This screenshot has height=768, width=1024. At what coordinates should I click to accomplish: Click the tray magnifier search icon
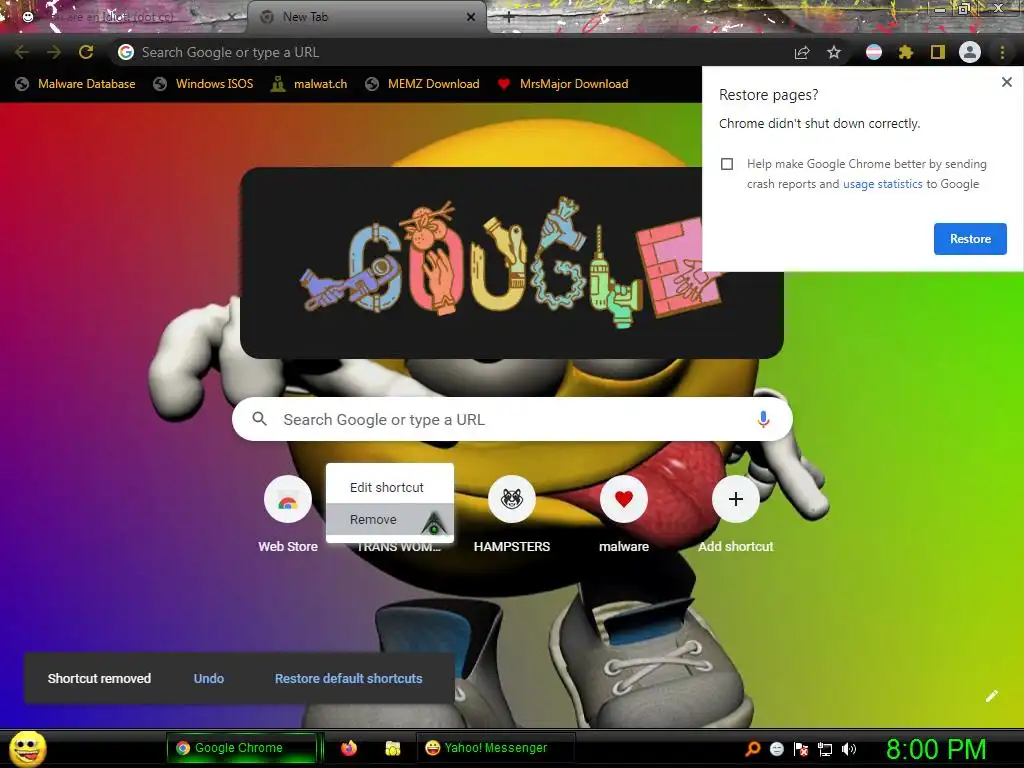coord(753,749)
